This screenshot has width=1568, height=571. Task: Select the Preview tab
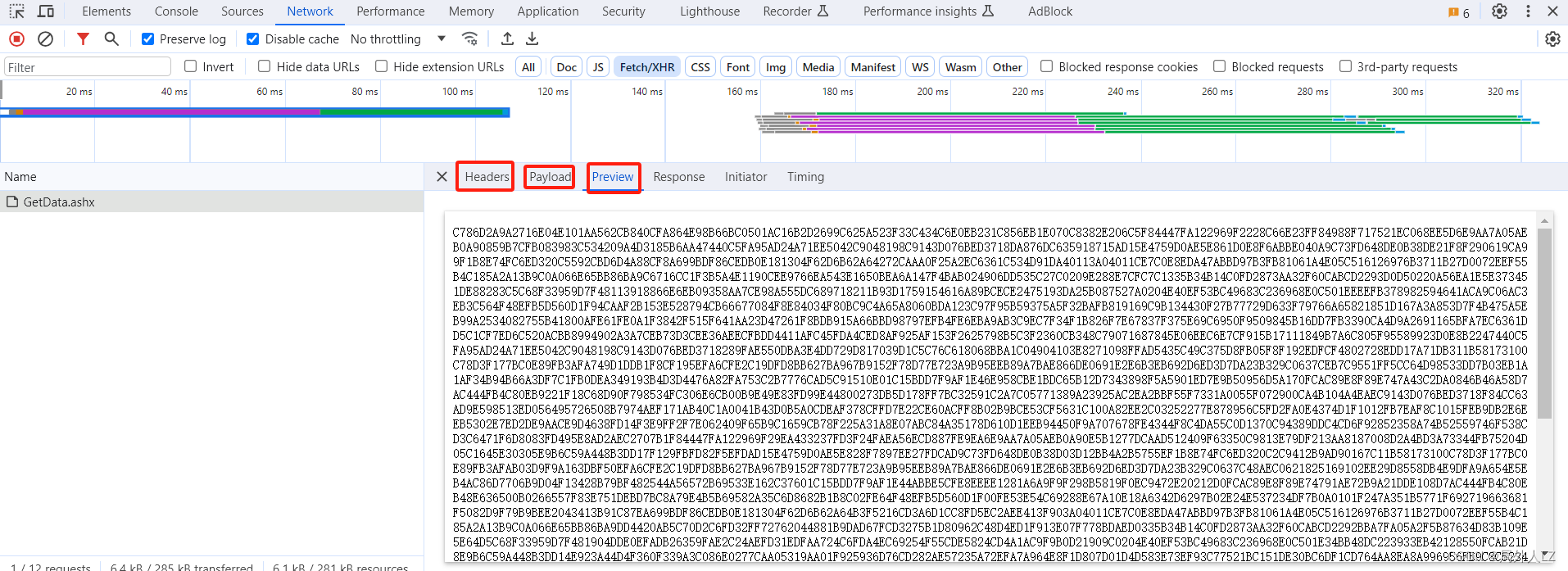pos(613,177)
